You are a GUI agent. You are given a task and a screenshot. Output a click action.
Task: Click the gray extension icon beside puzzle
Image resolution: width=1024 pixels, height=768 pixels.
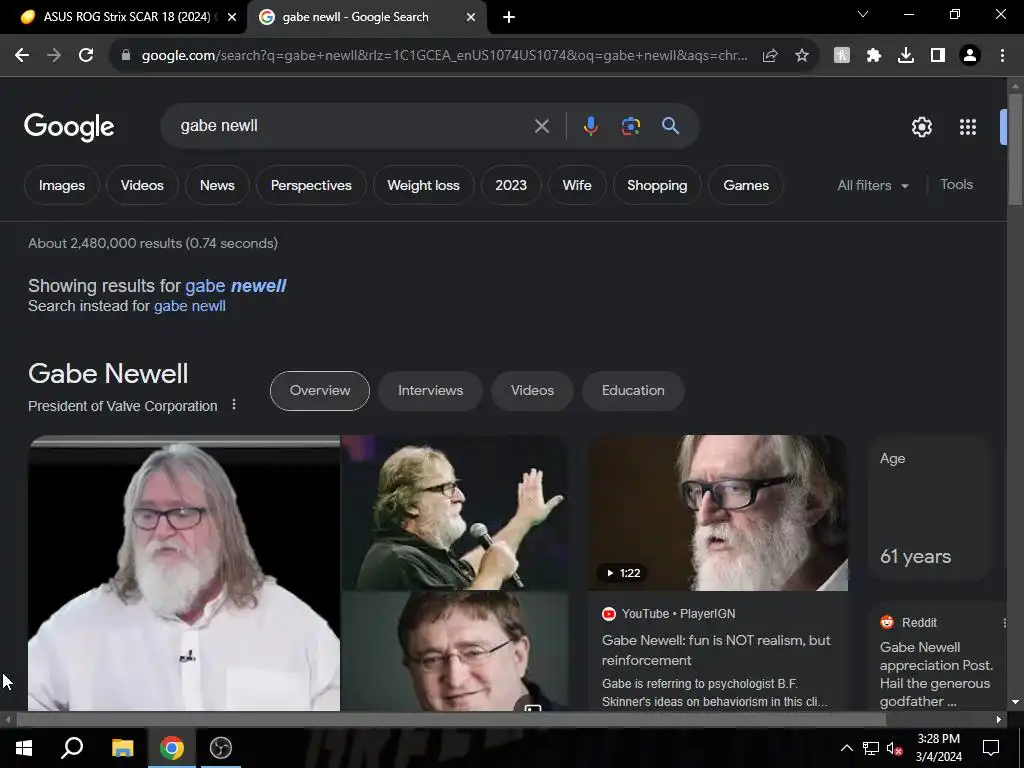842,56
